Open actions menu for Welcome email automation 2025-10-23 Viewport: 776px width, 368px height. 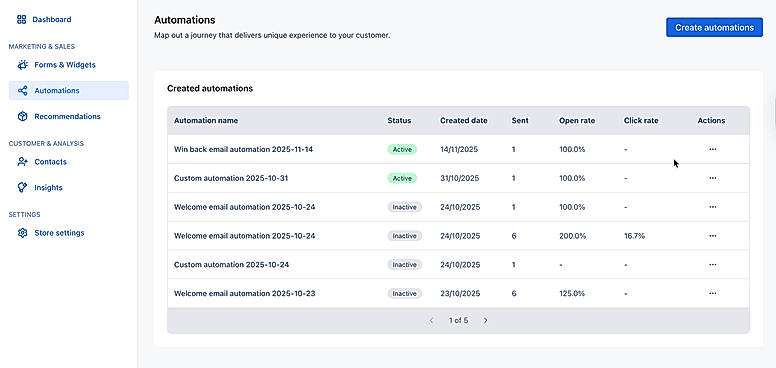[x=713, y=293]
